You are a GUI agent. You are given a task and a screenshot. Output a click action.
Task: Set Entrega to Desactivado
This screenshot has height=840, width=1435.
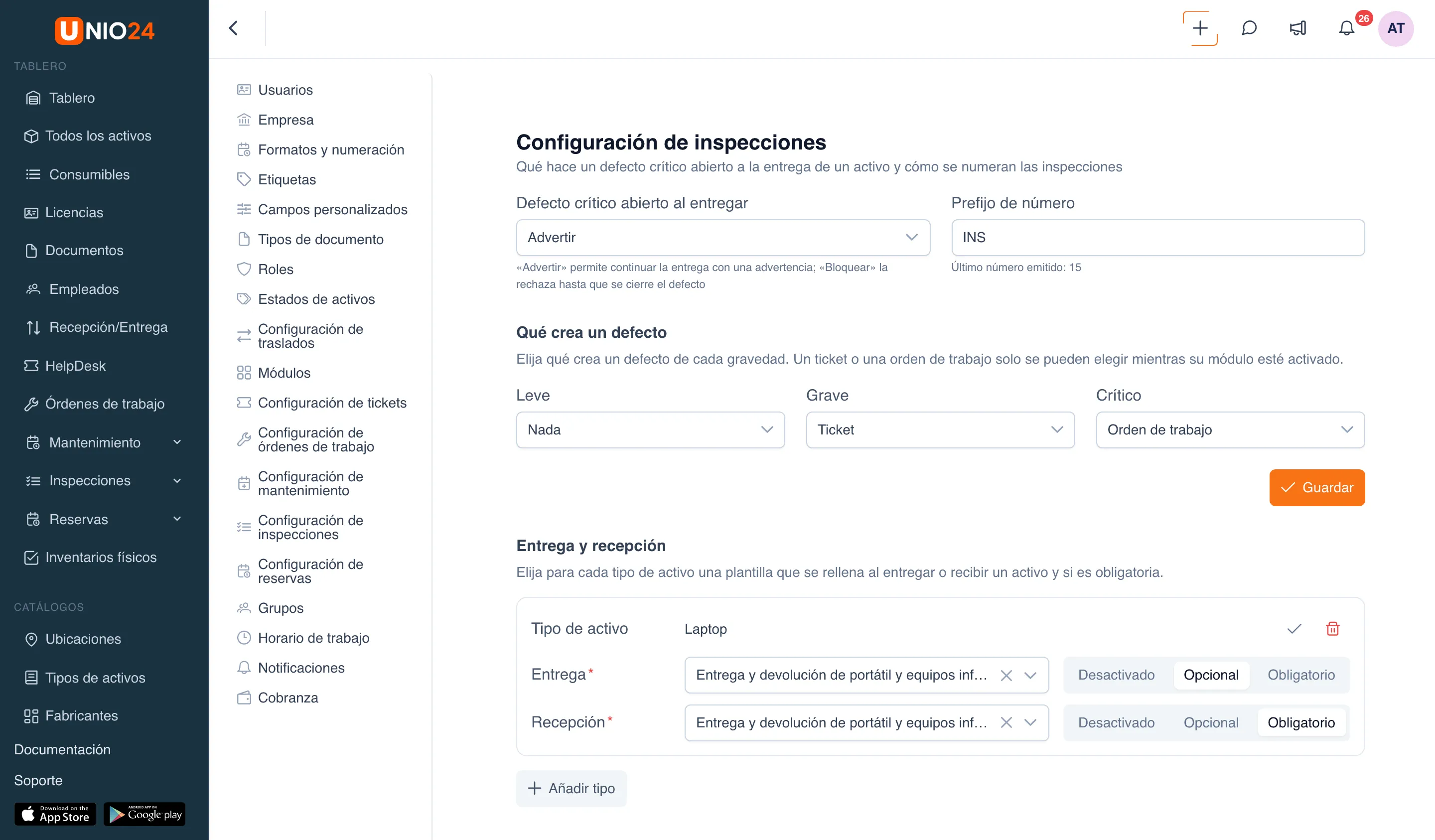[x=1116, y=675]
